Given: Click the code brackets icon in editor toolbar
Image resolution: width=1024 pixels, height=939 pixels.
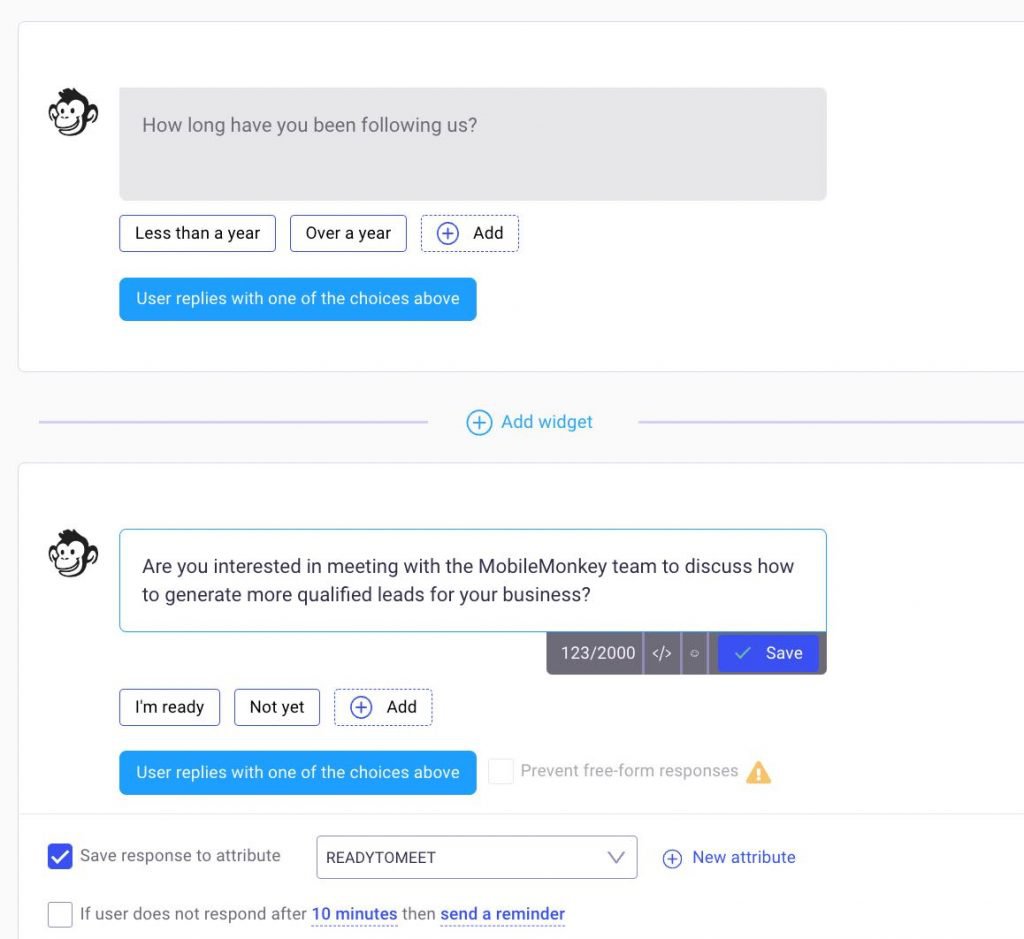Looking at the screenshot, I should click(662, 653).
